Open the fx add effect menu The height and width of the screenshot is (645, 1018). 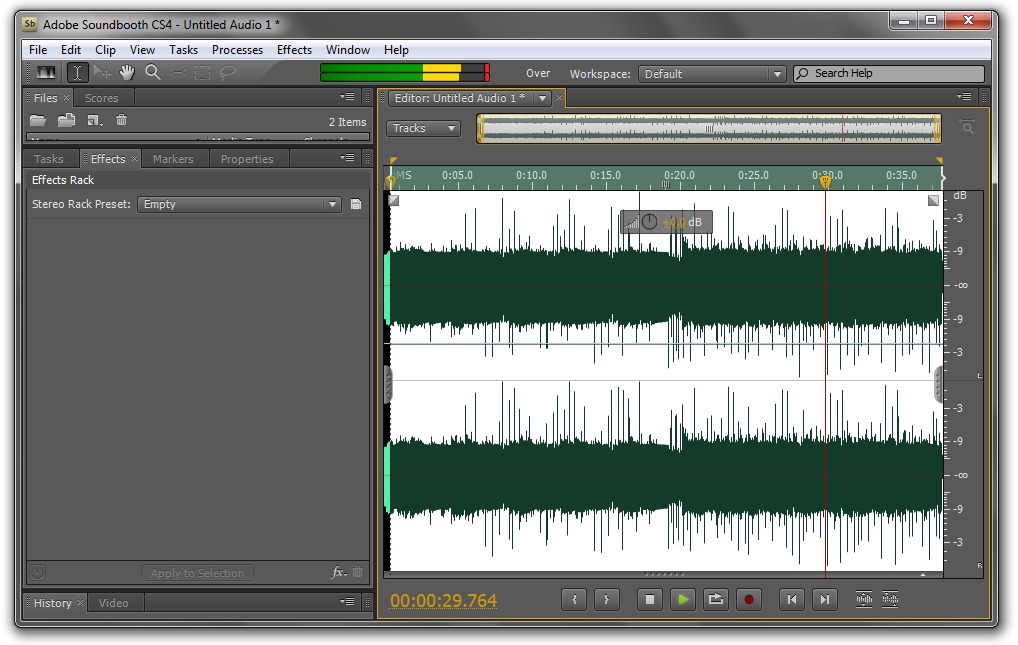pos(339,572)
